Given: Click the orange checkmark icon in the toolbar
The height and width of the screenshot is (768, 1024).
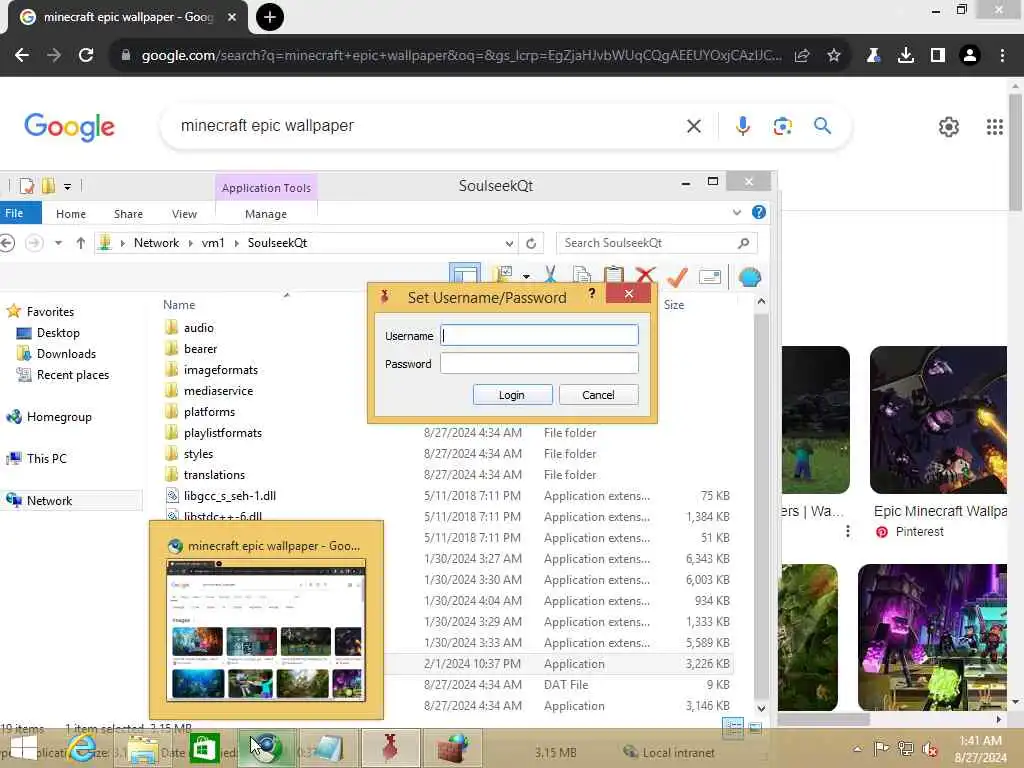Looking at the screenshot, I should pos(677,277).
